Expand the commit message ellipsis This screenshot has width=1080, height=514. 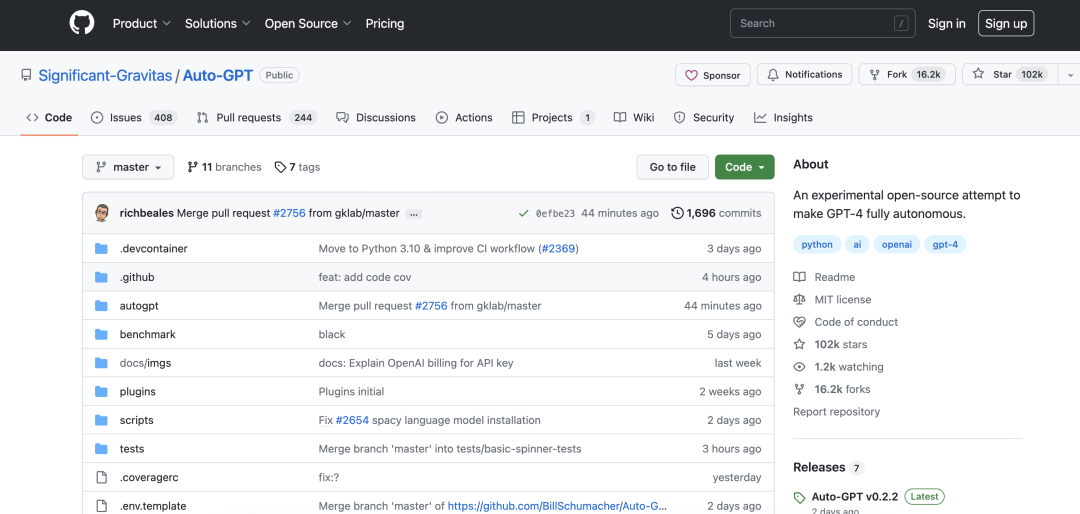[414, 214]
